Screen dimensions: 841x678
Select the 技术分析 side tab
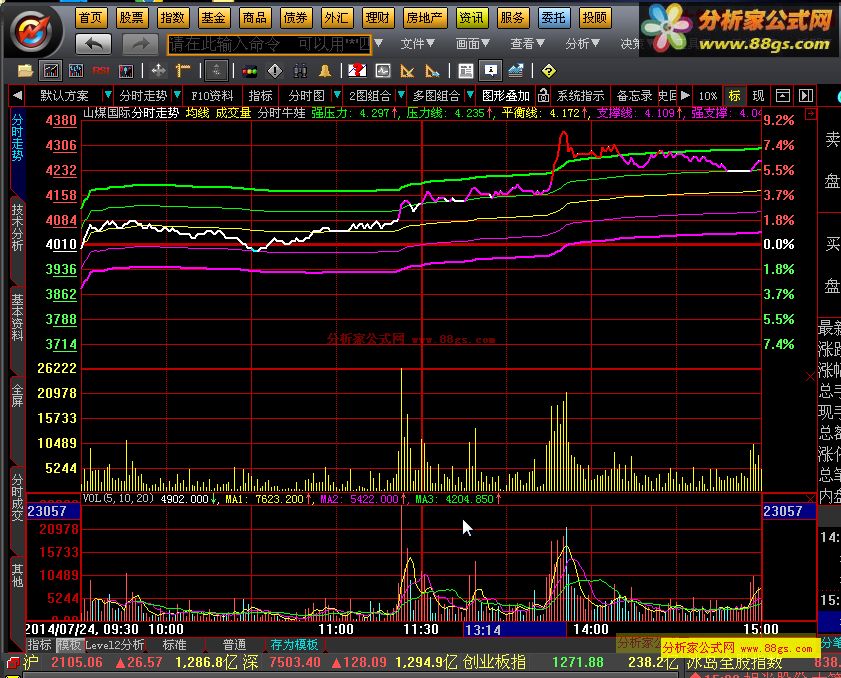17,227
